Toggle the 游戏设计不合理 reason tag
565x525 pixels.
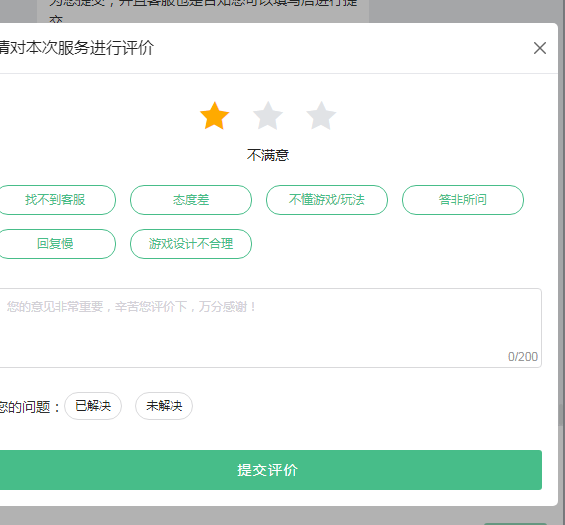pos(191,244)
